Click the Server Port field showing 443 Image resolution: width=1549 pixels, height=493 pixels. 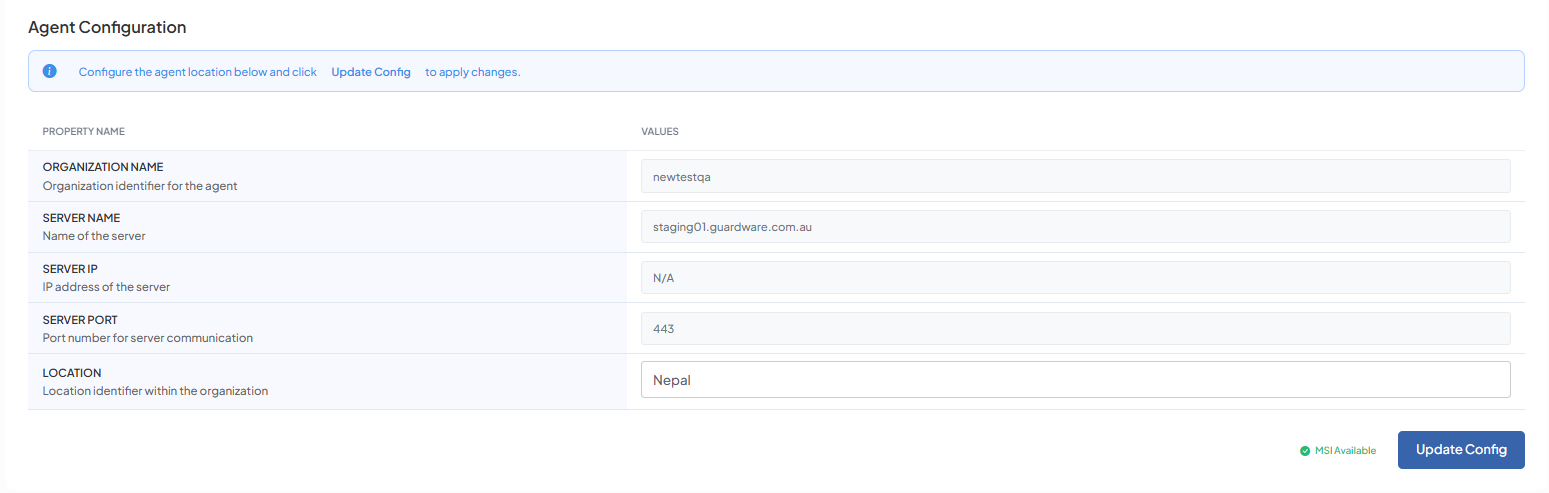(1075, 329)
